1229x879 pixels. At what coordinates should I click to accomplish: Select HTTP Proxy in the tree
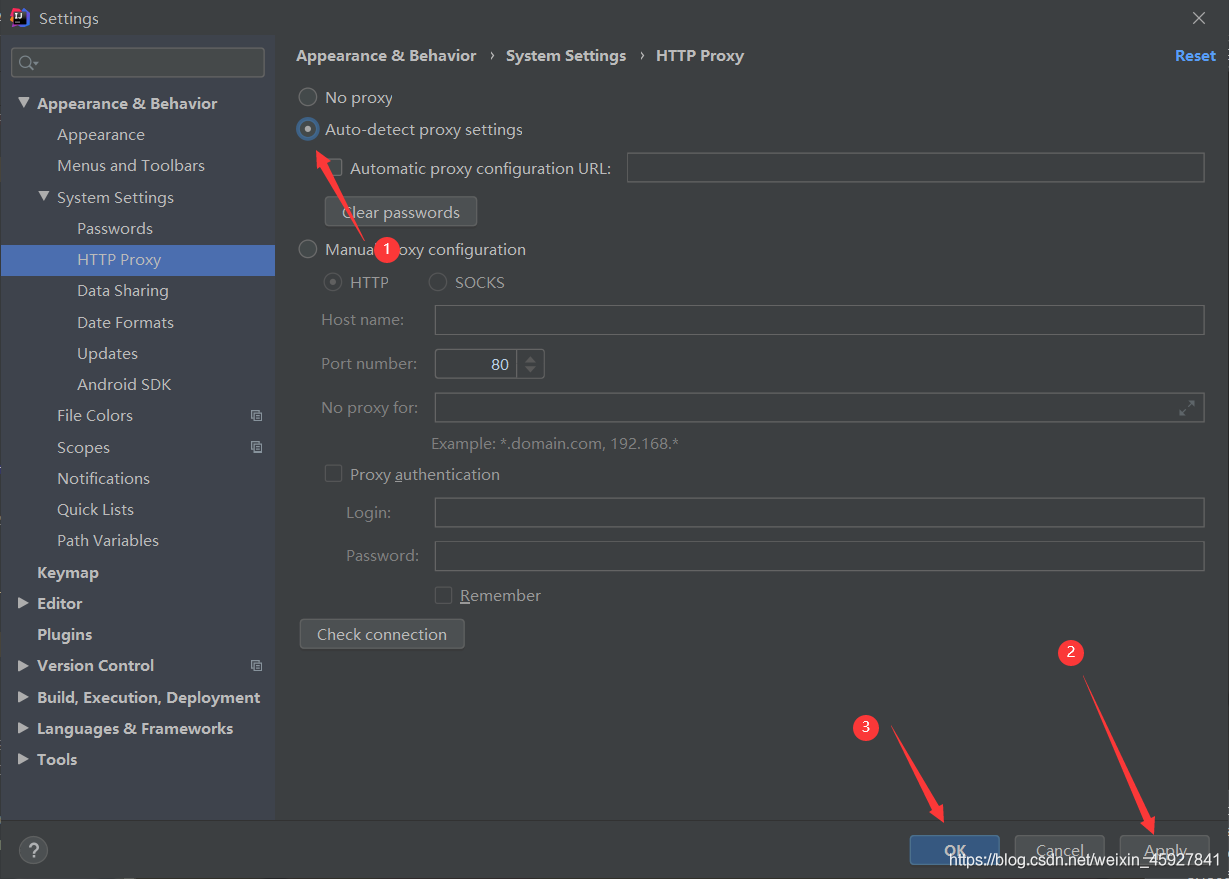coord(138,260)
